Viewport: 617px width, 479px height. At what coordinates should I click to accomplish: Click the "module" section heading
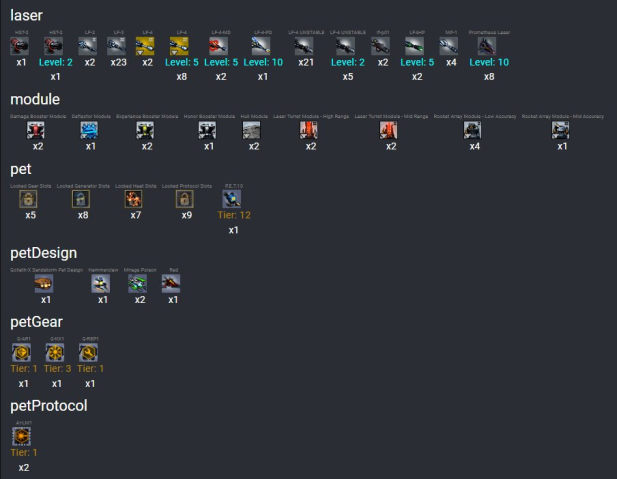[x=35, y=99]
